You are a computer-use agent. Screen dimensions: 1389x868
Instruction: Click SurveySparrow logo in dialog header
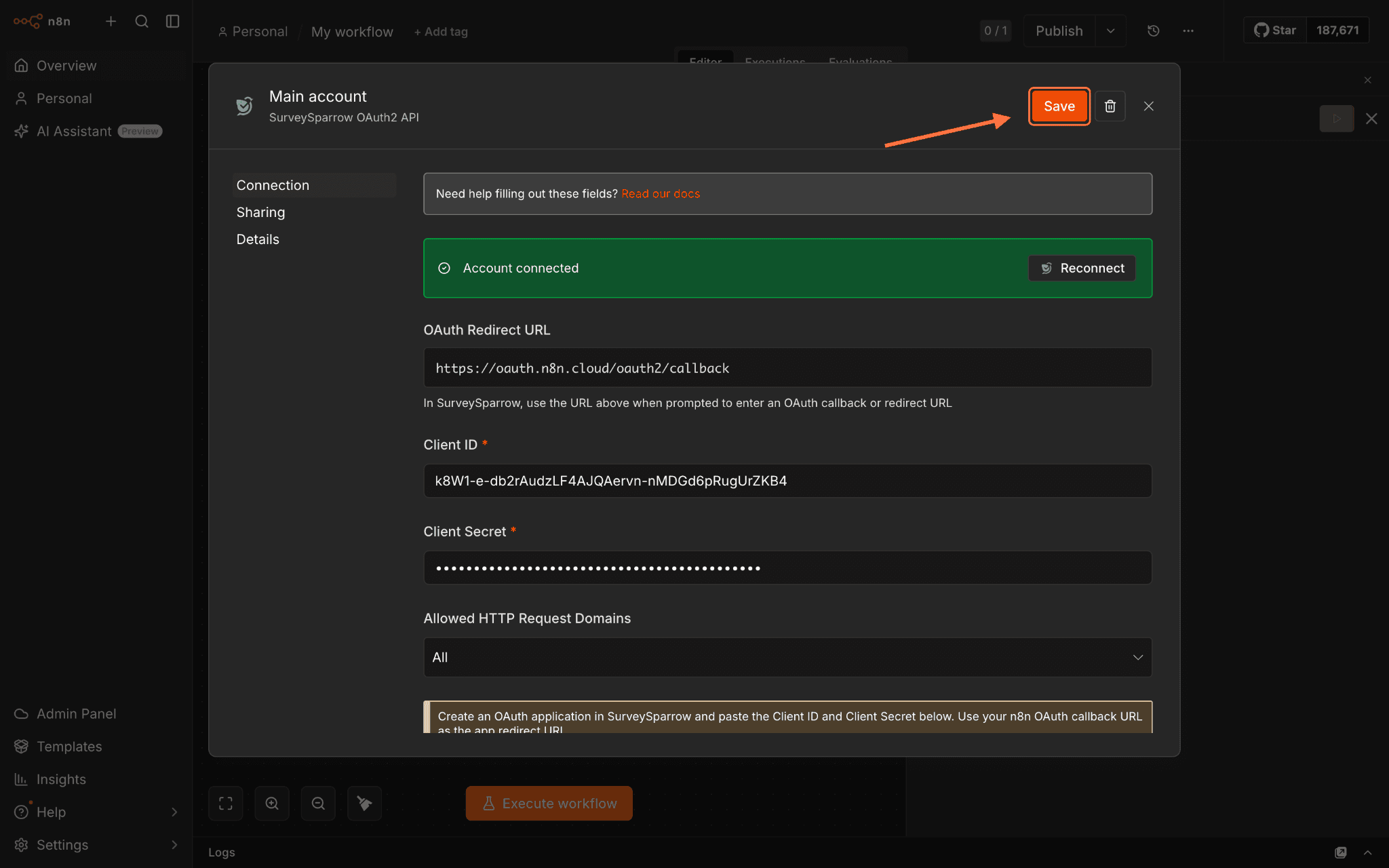244,106
